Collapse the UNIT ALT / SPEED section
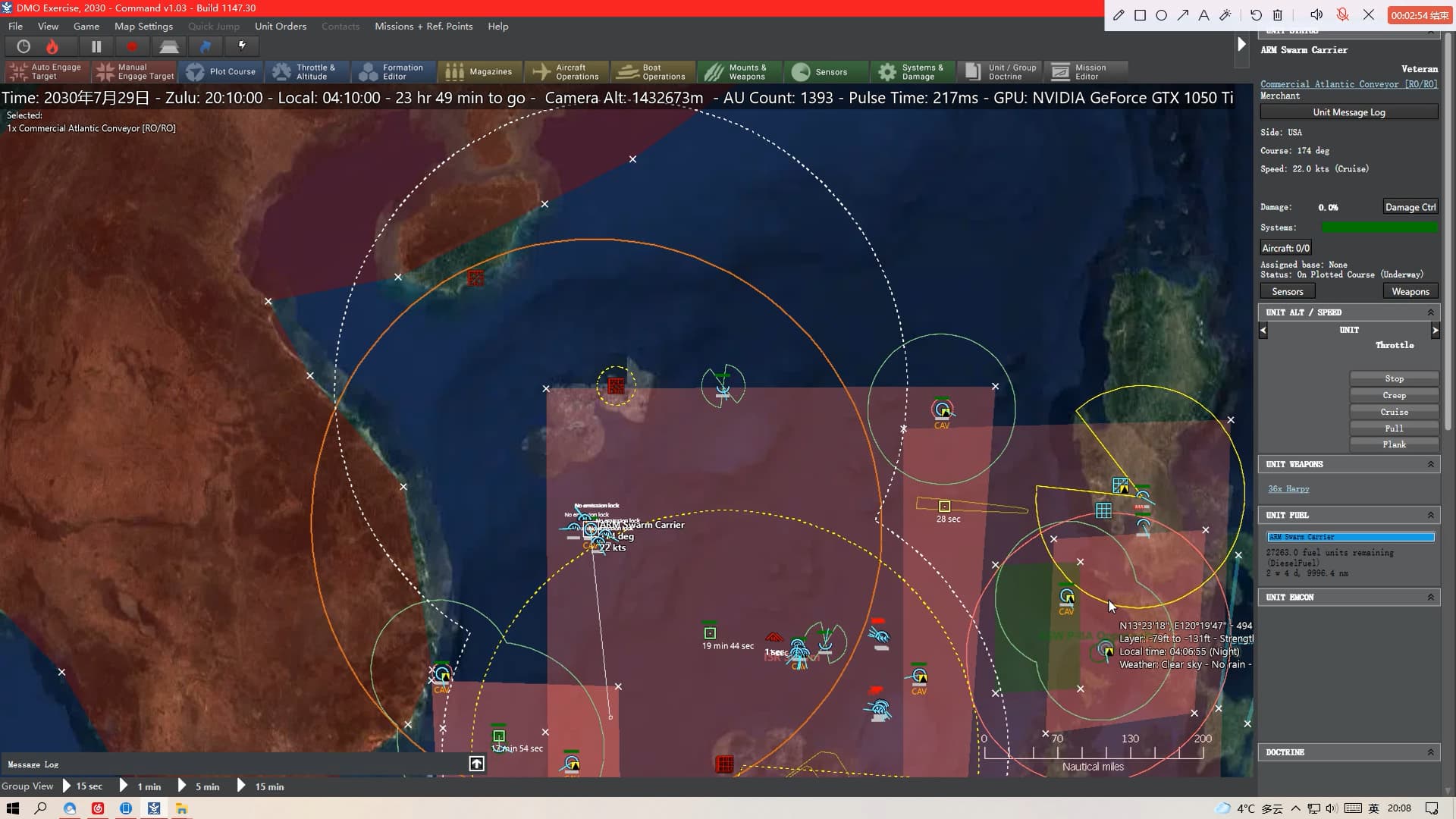 1430,312
